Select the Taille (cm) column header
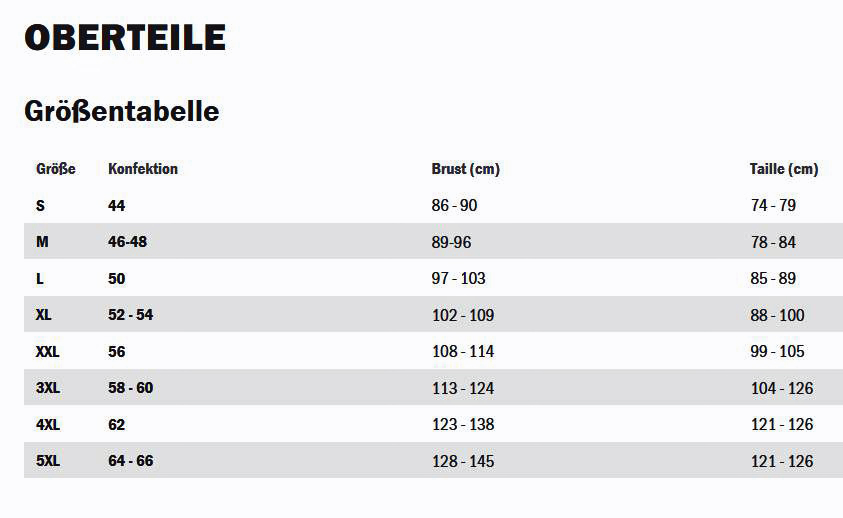This screenshot has height=518, width=843. (784, 169)
